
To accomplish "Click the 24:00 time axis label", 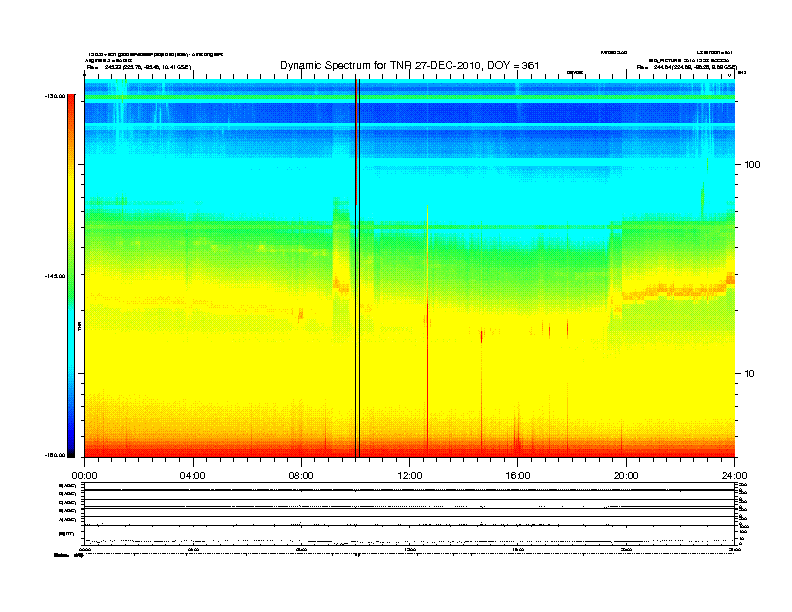I will point(734,476).
